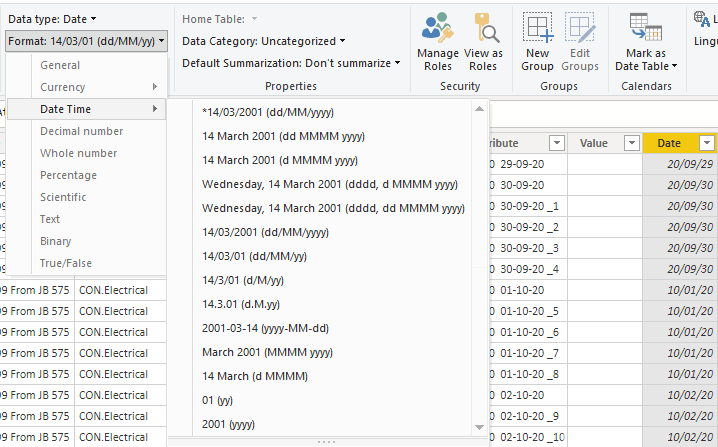
Task: Open the Format dropdown
Action: coord(87,41)
